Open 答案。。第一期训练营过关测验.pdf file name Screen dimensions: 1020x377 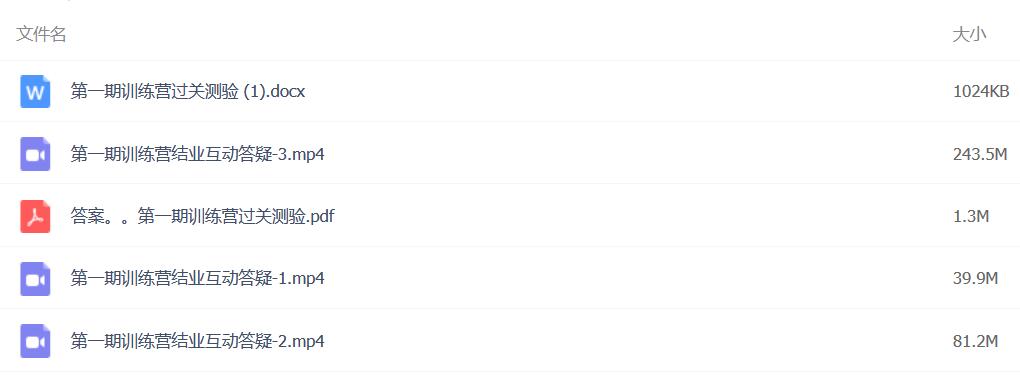click(x=202, y=216)
